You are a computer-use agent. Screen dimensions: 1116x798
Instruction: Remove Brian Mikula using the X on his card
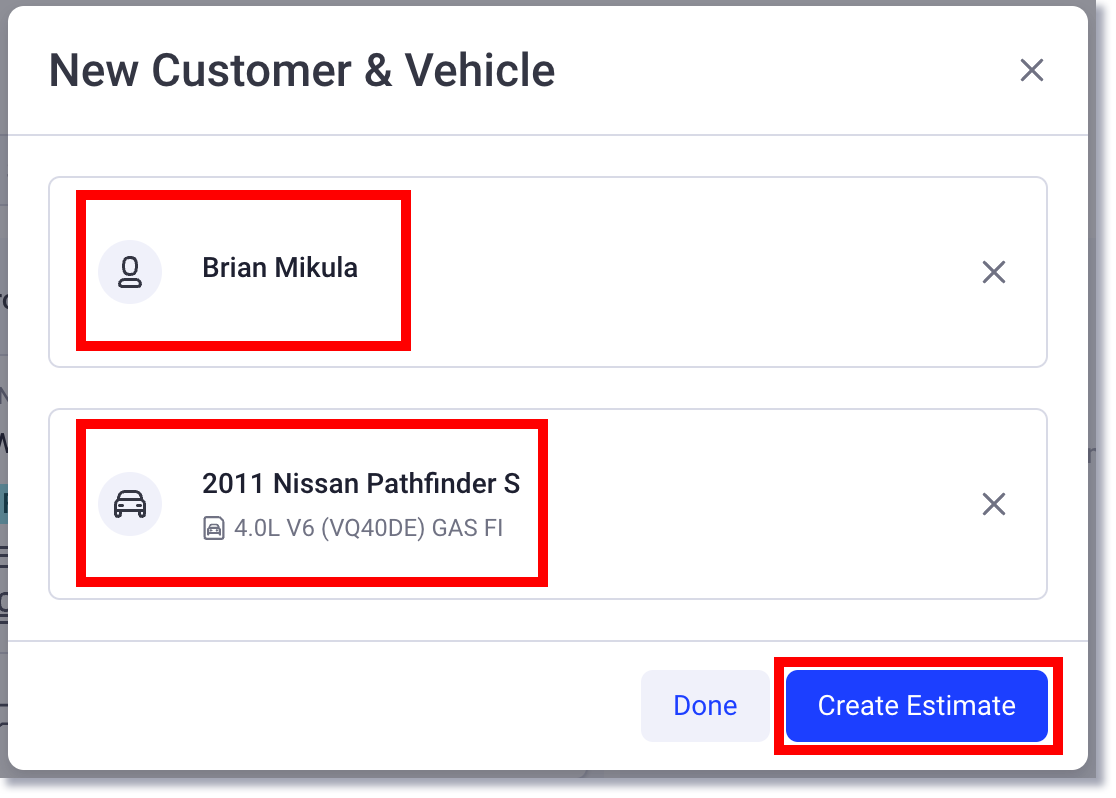click(993, 271)
